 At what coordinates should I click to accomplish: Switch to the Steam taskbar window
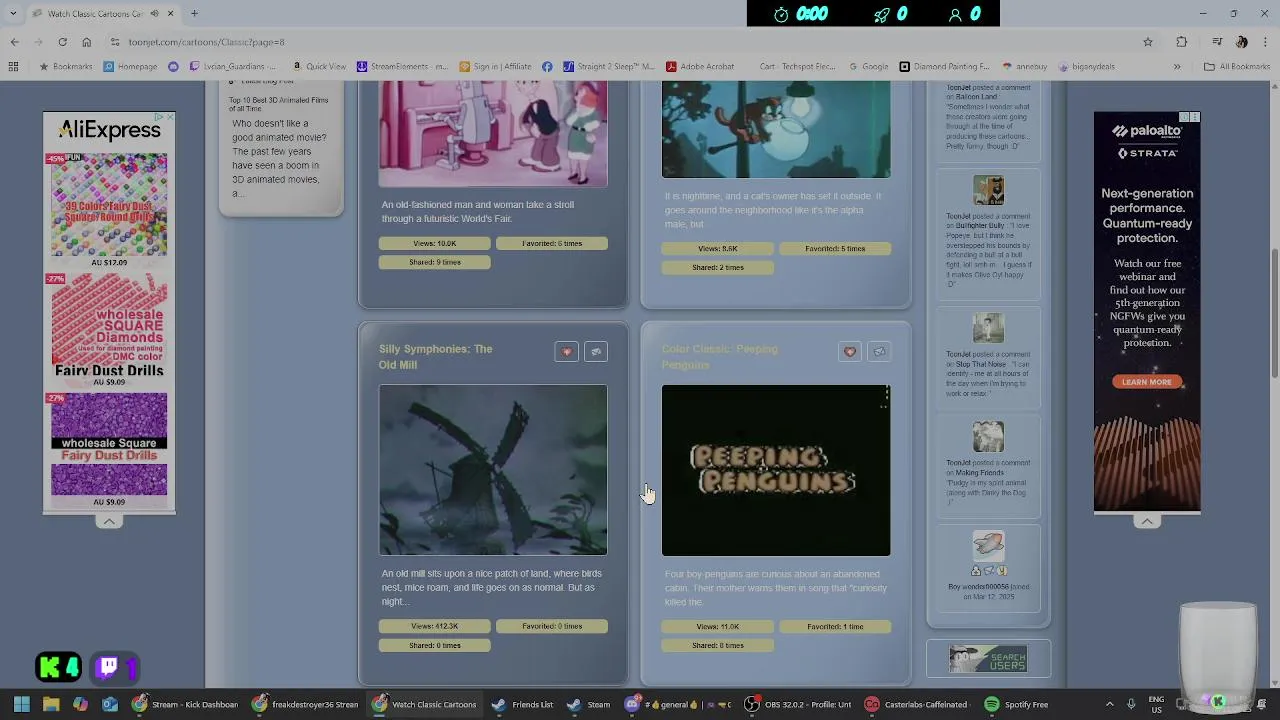(588, 704)
